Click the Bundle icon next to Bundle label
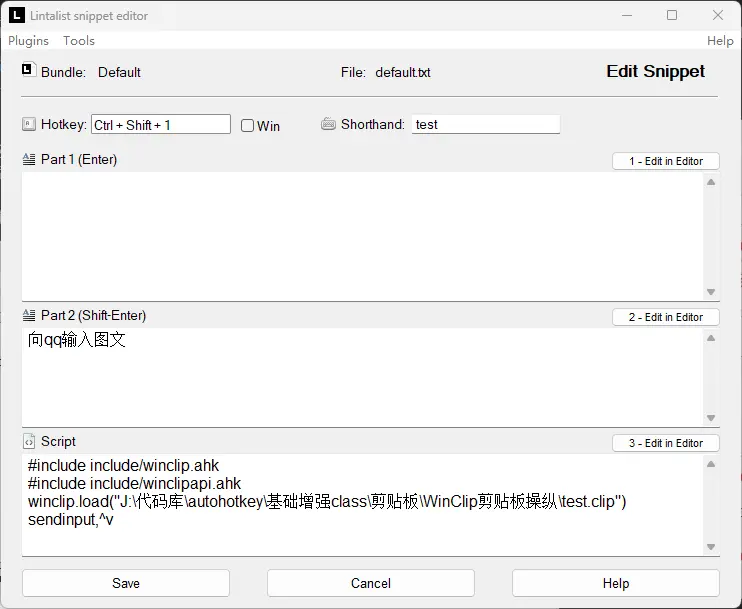 28,70
